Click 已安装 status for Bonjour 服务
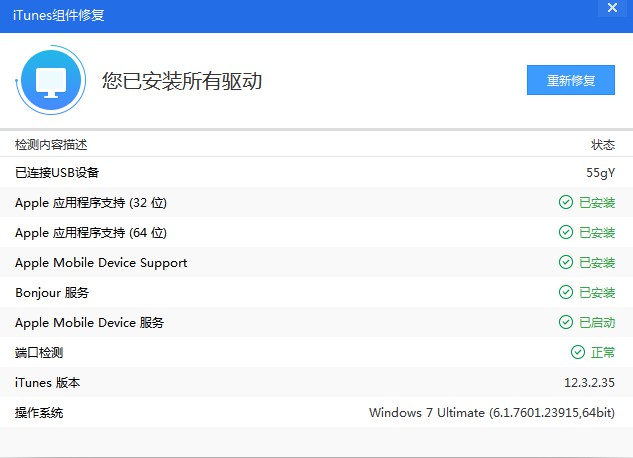This screenshot has width=633, height=458. (597, 293)
